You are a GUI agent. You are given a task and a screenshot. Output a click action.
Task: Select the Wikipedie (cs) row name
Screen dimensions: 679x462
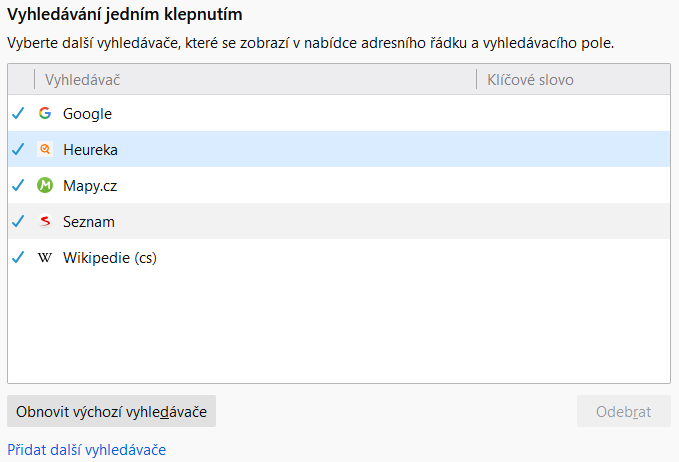coord(110,258)
